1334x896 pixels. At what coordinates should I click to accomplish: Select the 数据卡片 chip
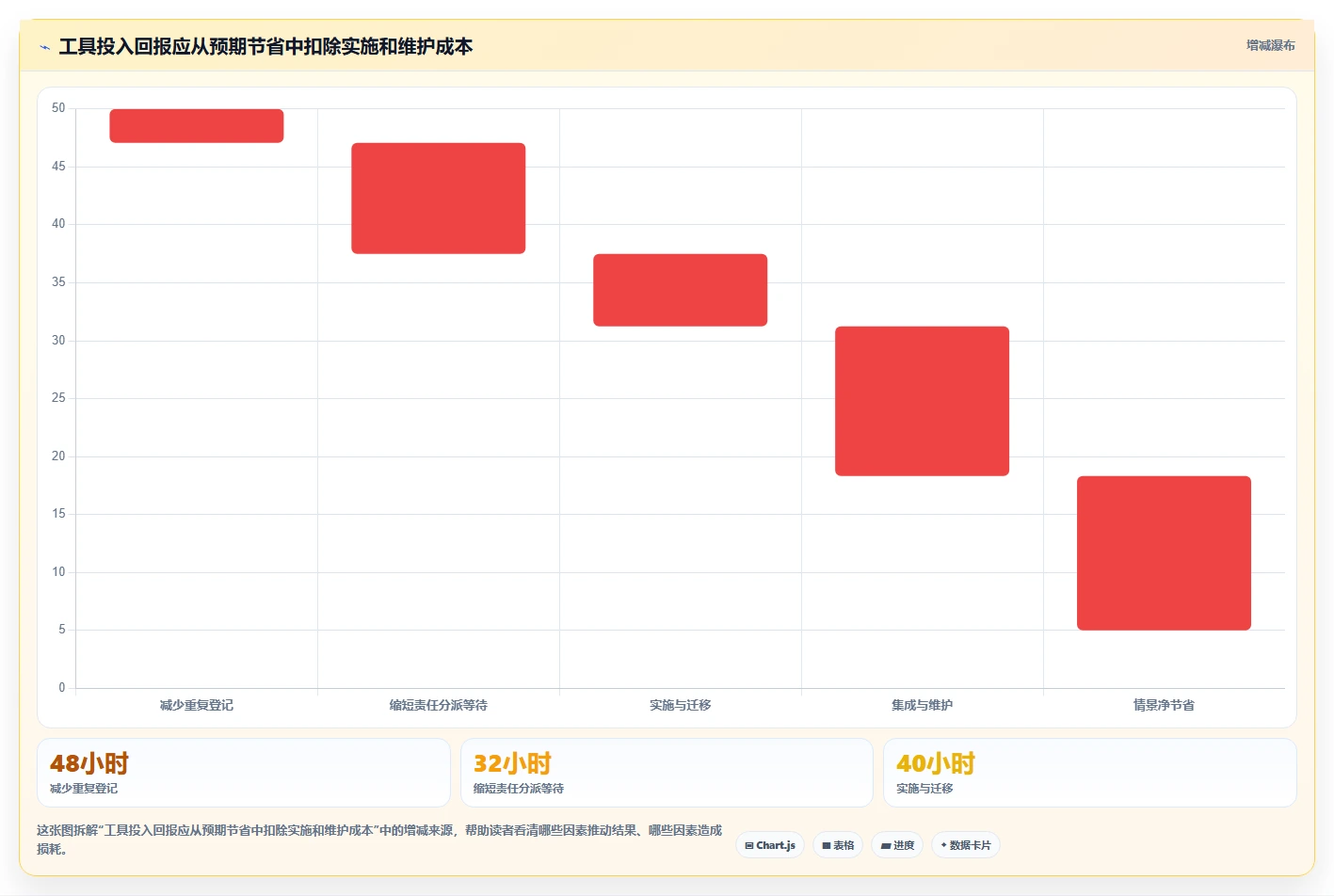point(966,845)
